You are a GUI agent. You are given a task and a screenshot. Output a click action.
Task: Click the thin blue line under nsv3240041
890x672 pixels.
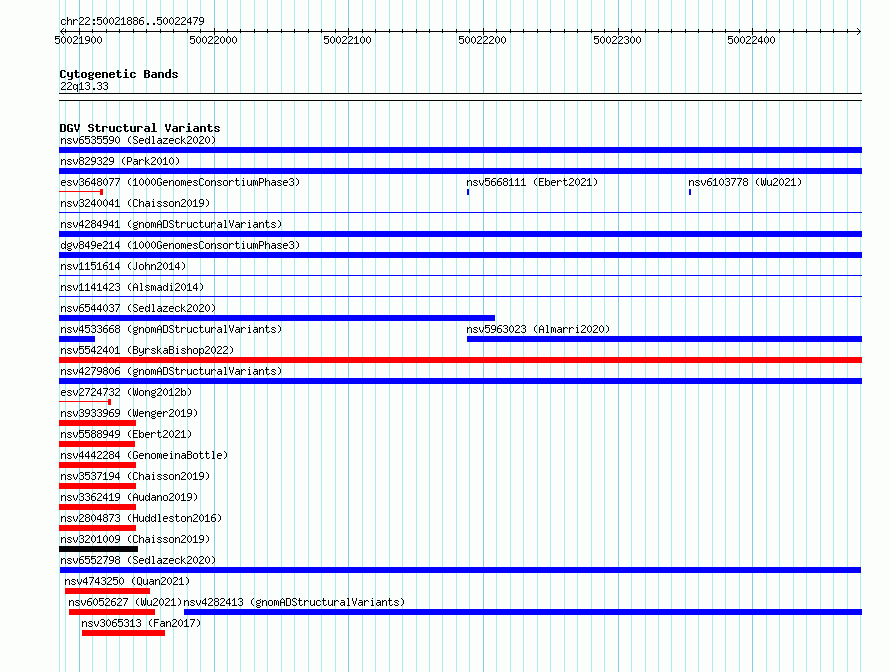pyautogui.click(x=460, y=213)
